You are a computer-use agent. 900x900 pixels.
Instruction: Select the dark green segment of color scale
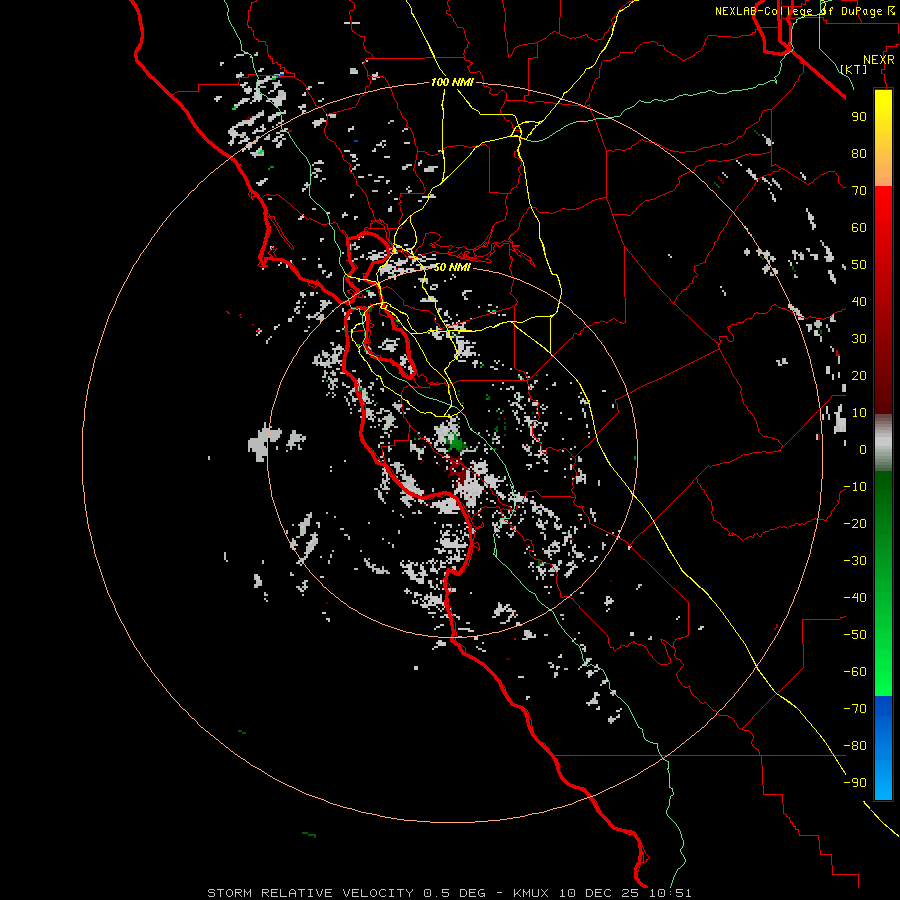click(883, 499)
